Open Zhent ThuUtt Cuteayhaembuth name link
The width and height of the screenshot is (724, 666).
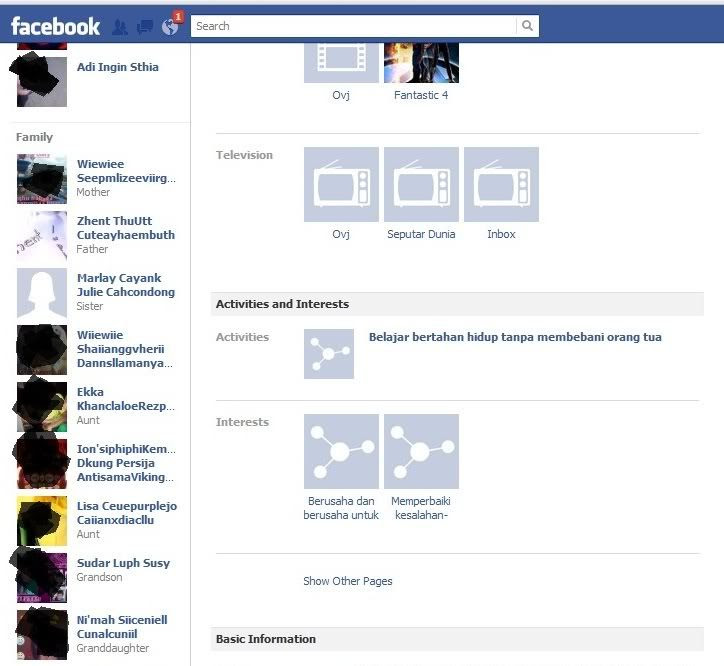coord(126,228)
